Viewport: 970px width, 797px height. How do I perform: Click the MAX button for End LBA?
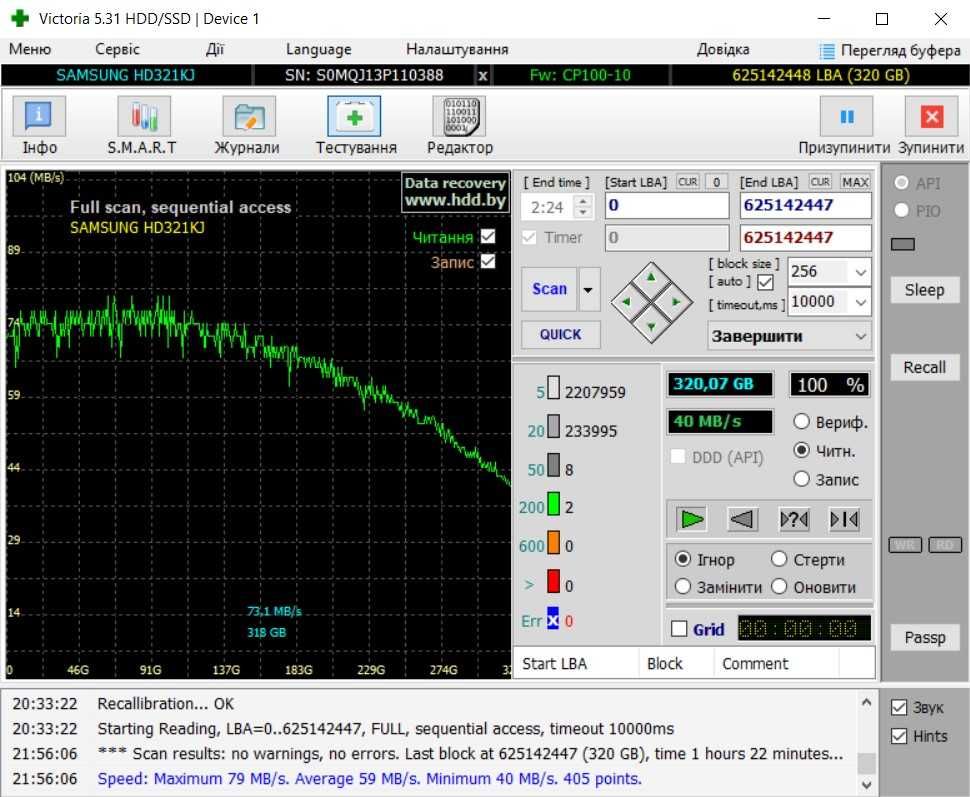(x=856, y=182)
